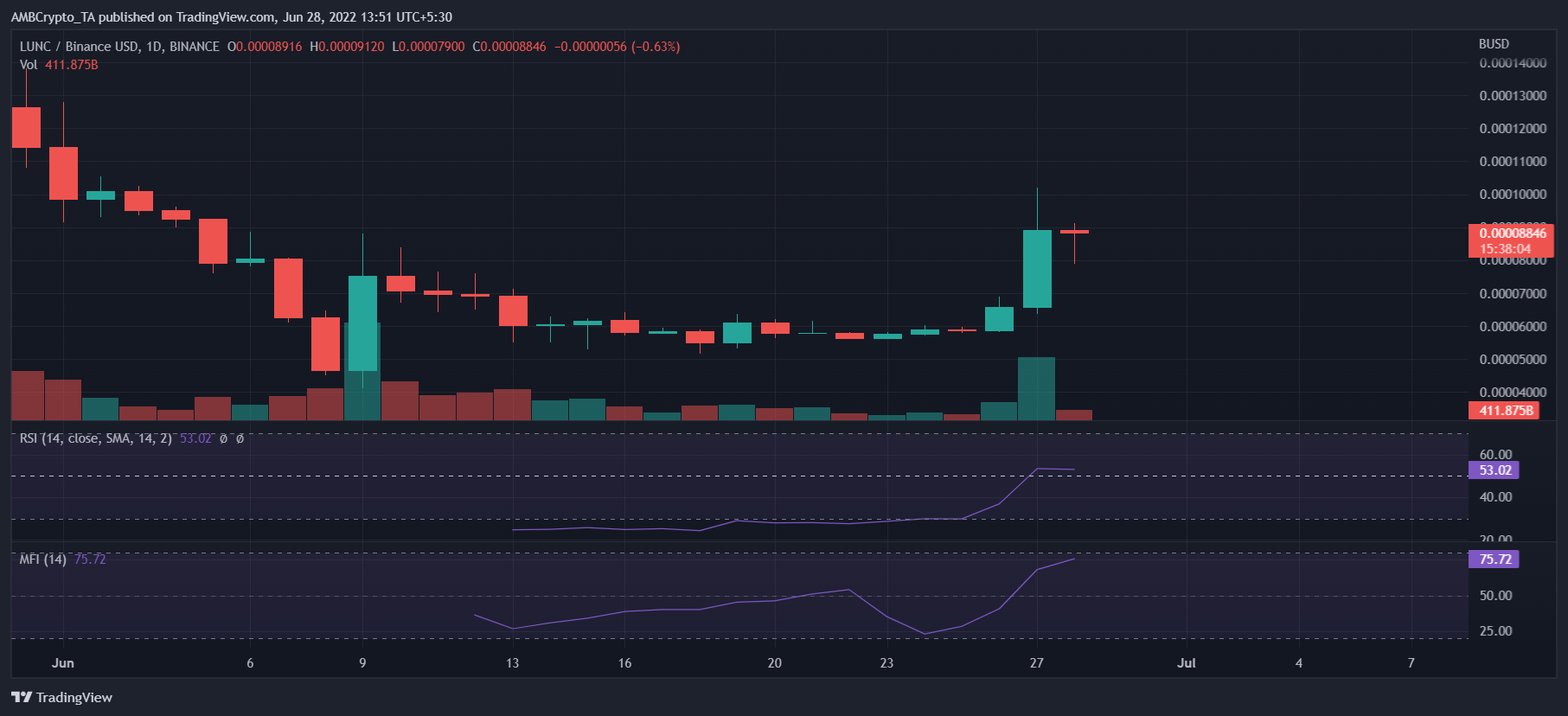1568x716 pixels.
Task: Open the RSI (14, close, SMA, 14, 2) legend
Action: point(96,438)
